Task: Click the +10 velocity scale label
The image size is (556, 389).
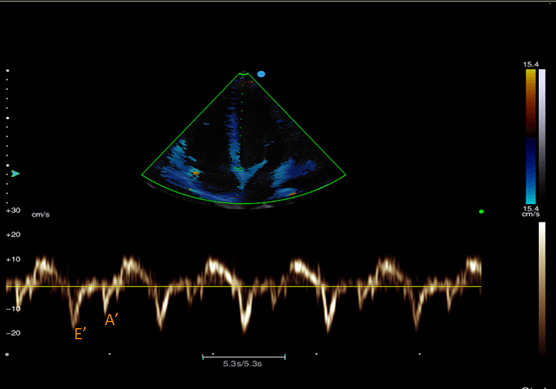Action: tap(13, 259)
